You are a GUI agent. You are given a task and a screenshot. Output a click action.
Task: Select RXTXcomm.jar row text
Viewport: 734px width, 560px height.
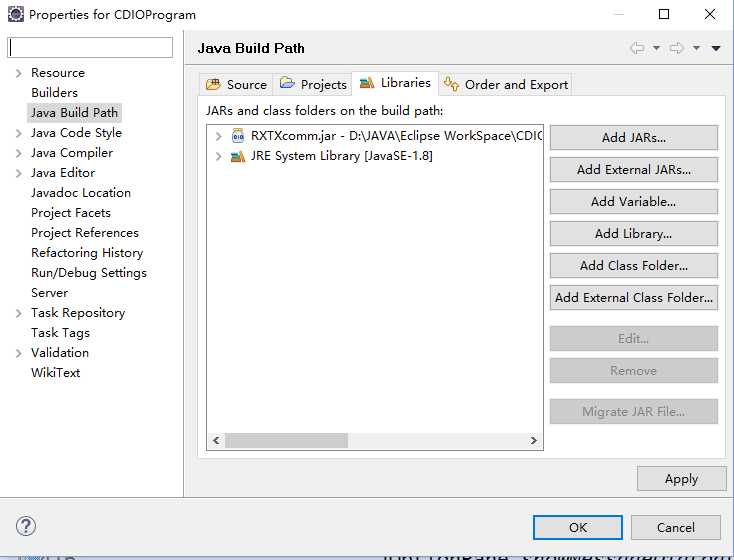[396, 136]
